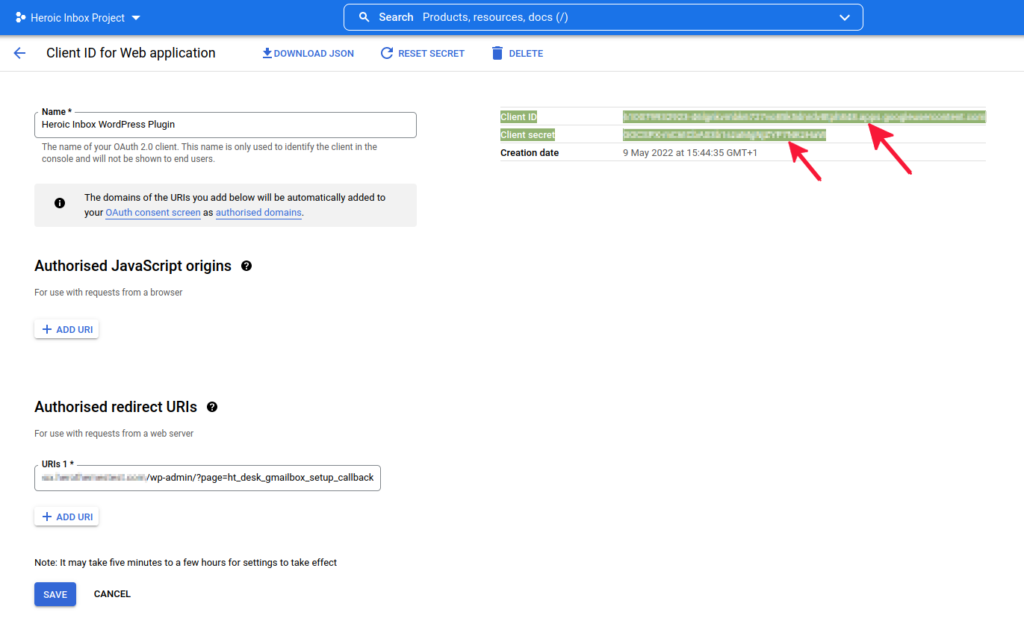Open the OAuth consent screen link
Screen dimensions: 1024x630
[x=153, y=213]
